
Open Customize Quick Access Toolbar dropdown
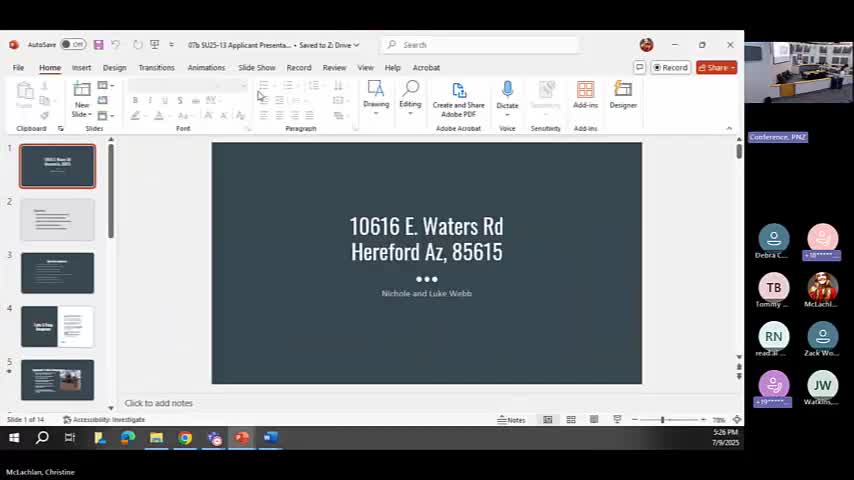click(x=172, y=45)
